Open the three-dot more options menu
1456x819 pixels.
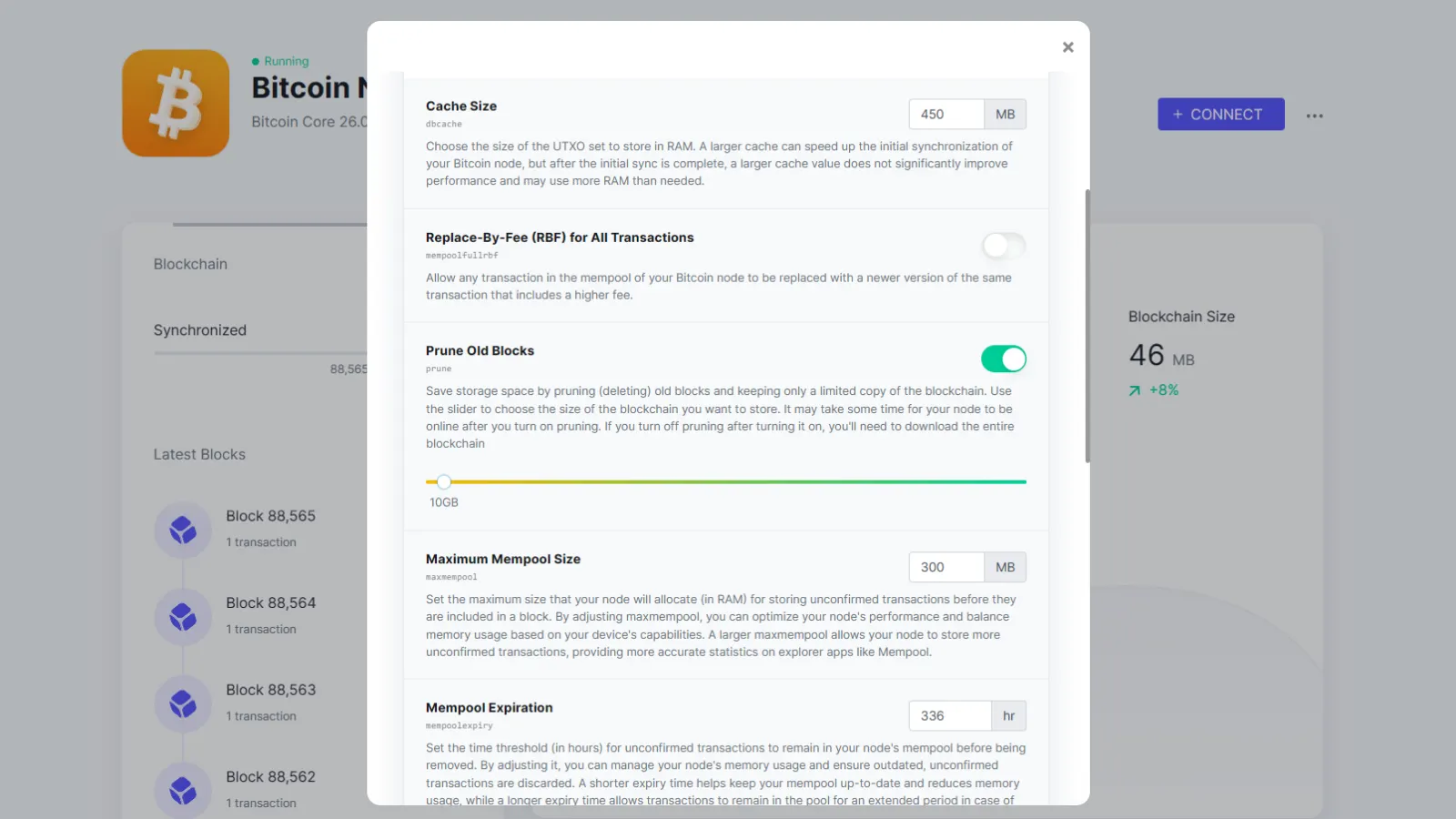pos(1314,116)
